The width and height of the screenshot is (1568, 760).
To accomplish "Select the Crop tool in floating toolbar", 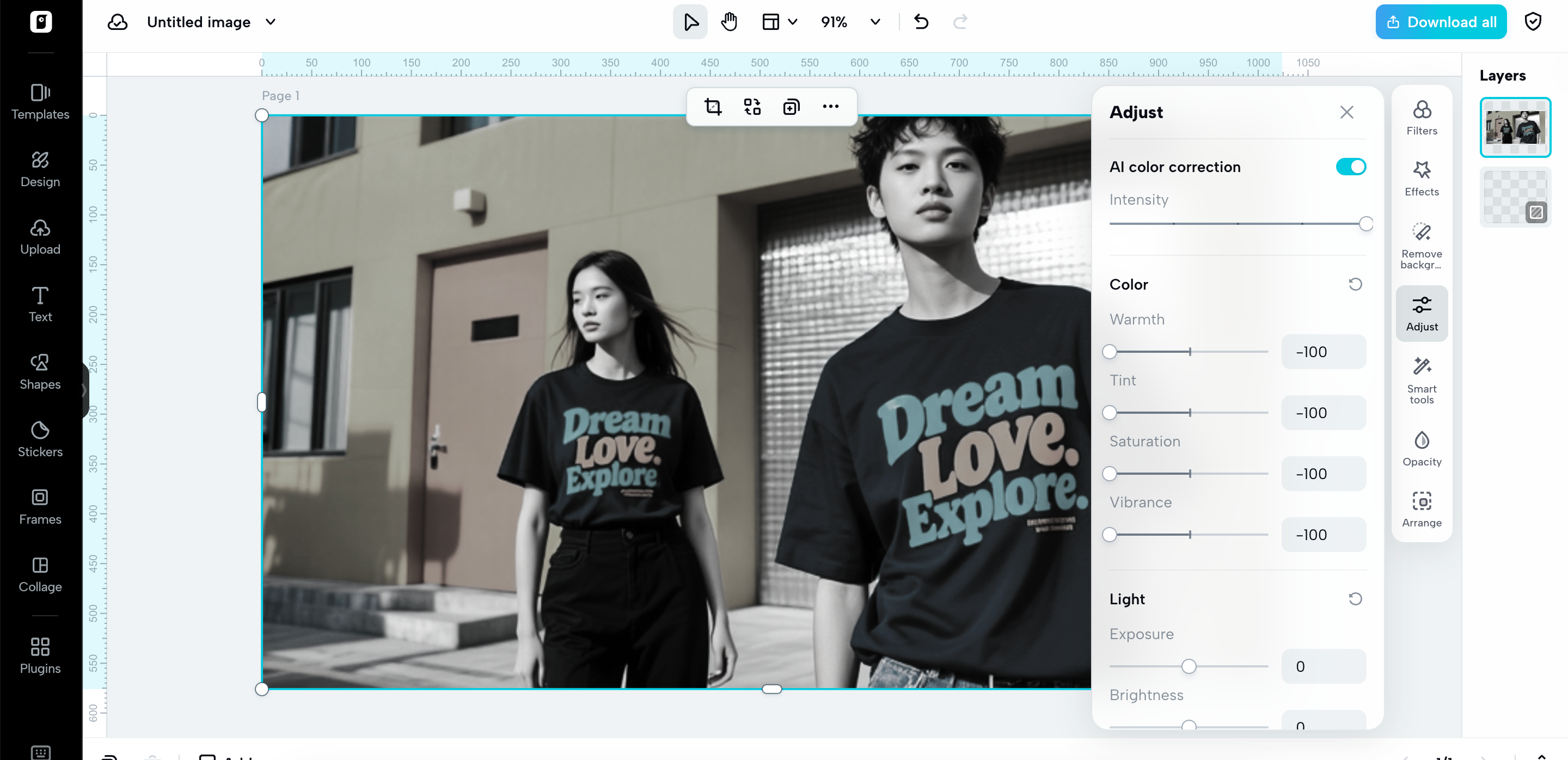I will point(712,107).
